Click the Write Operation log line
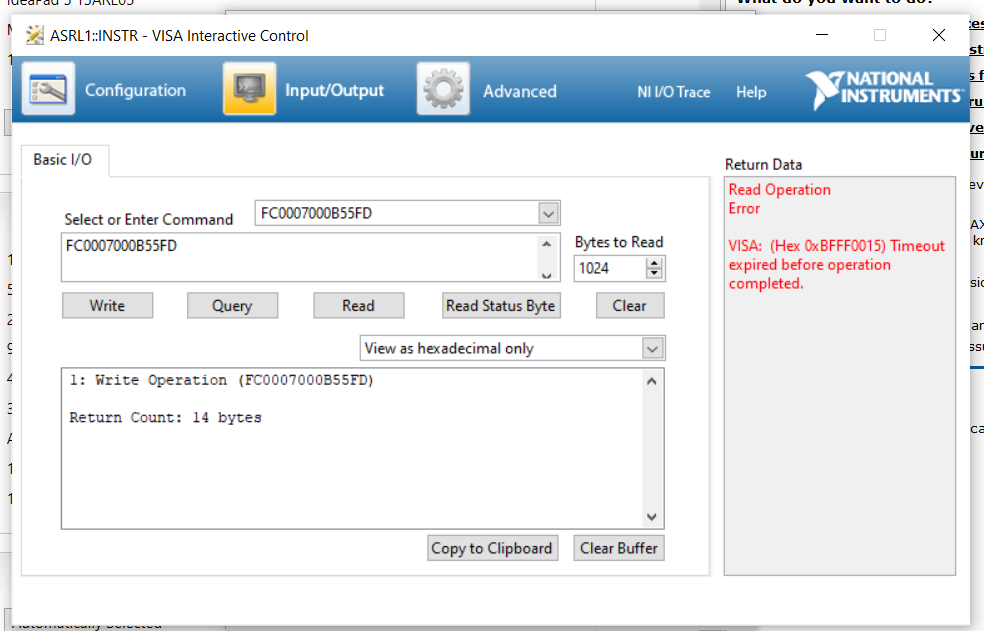 tap(222, 380)
